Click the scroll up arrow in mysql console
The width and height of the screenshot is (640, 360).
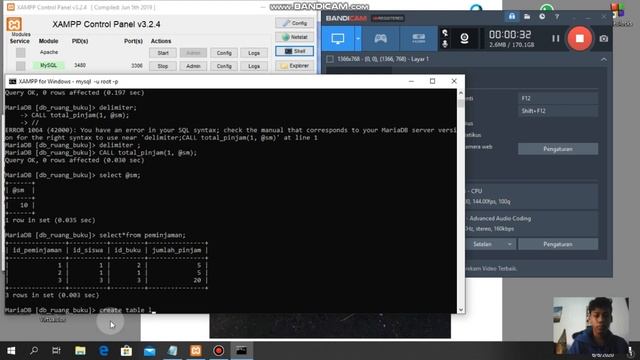[461, 93]
